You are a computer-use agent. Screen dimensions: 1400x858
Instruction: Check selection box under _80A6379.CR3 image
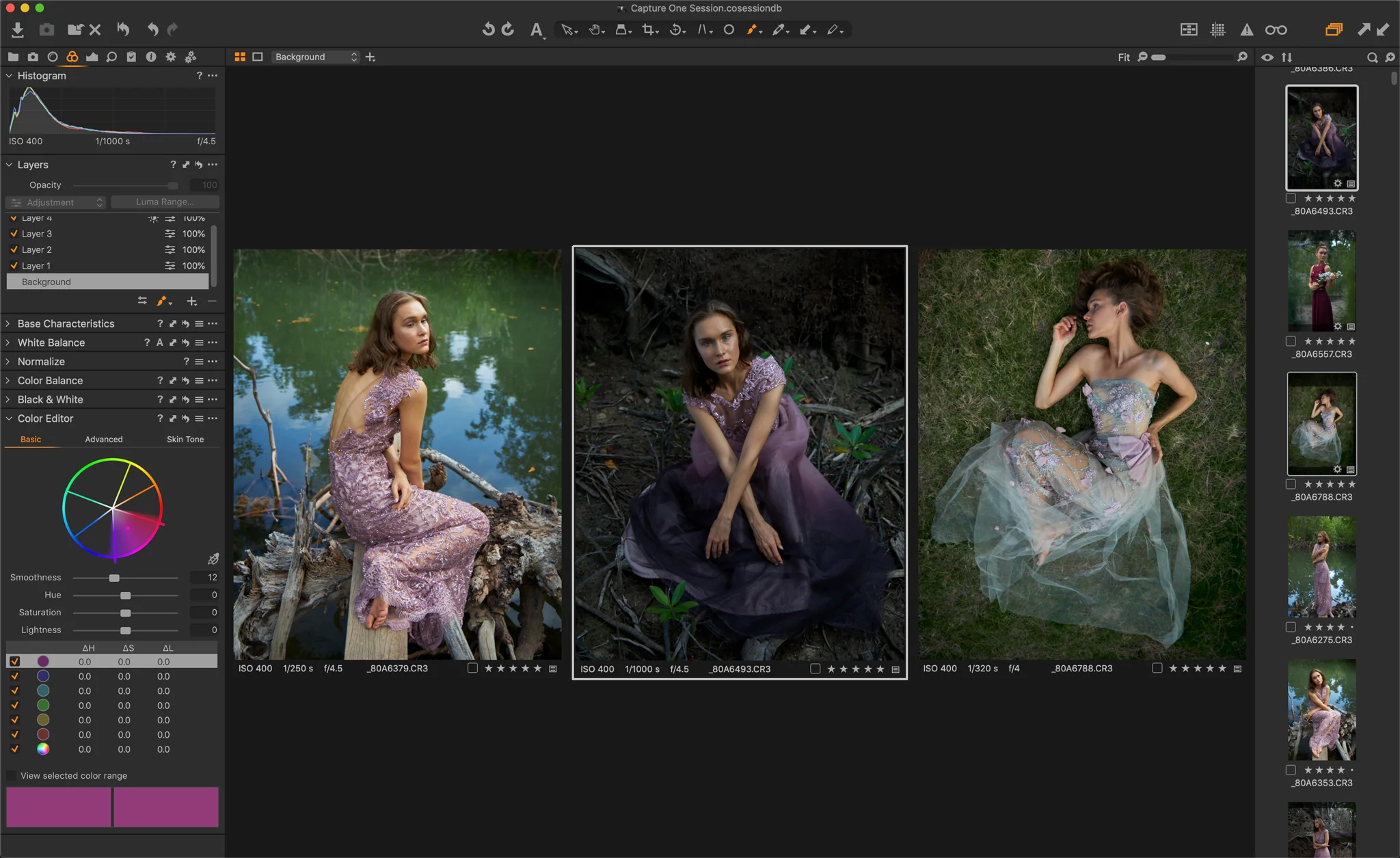[x=472, y=668]
